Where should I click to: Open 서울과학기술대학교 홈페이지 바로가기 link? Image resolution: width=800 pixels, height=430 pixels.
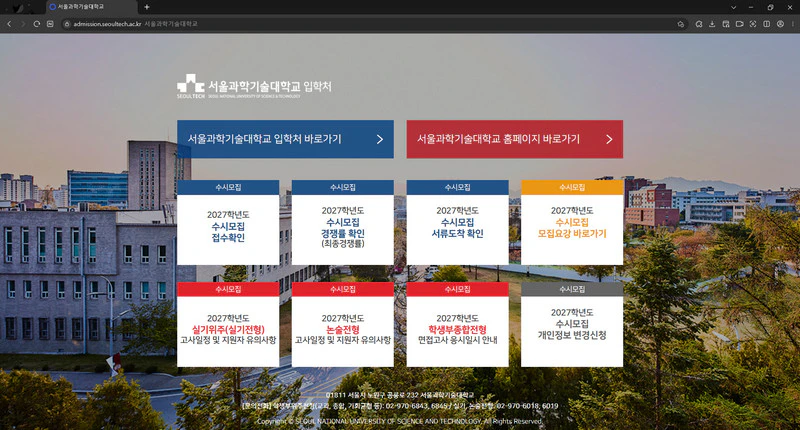pos(515,139)
